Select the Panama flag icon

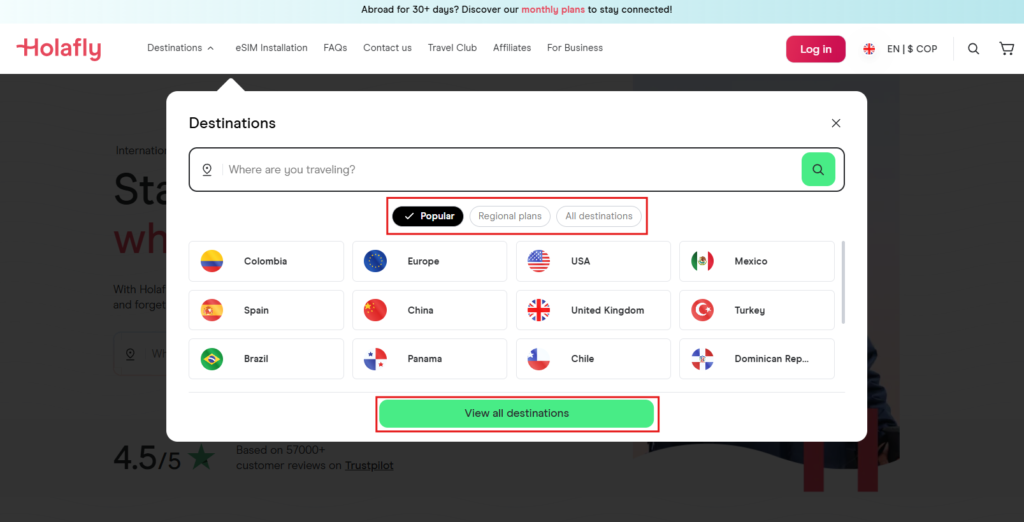376,359
